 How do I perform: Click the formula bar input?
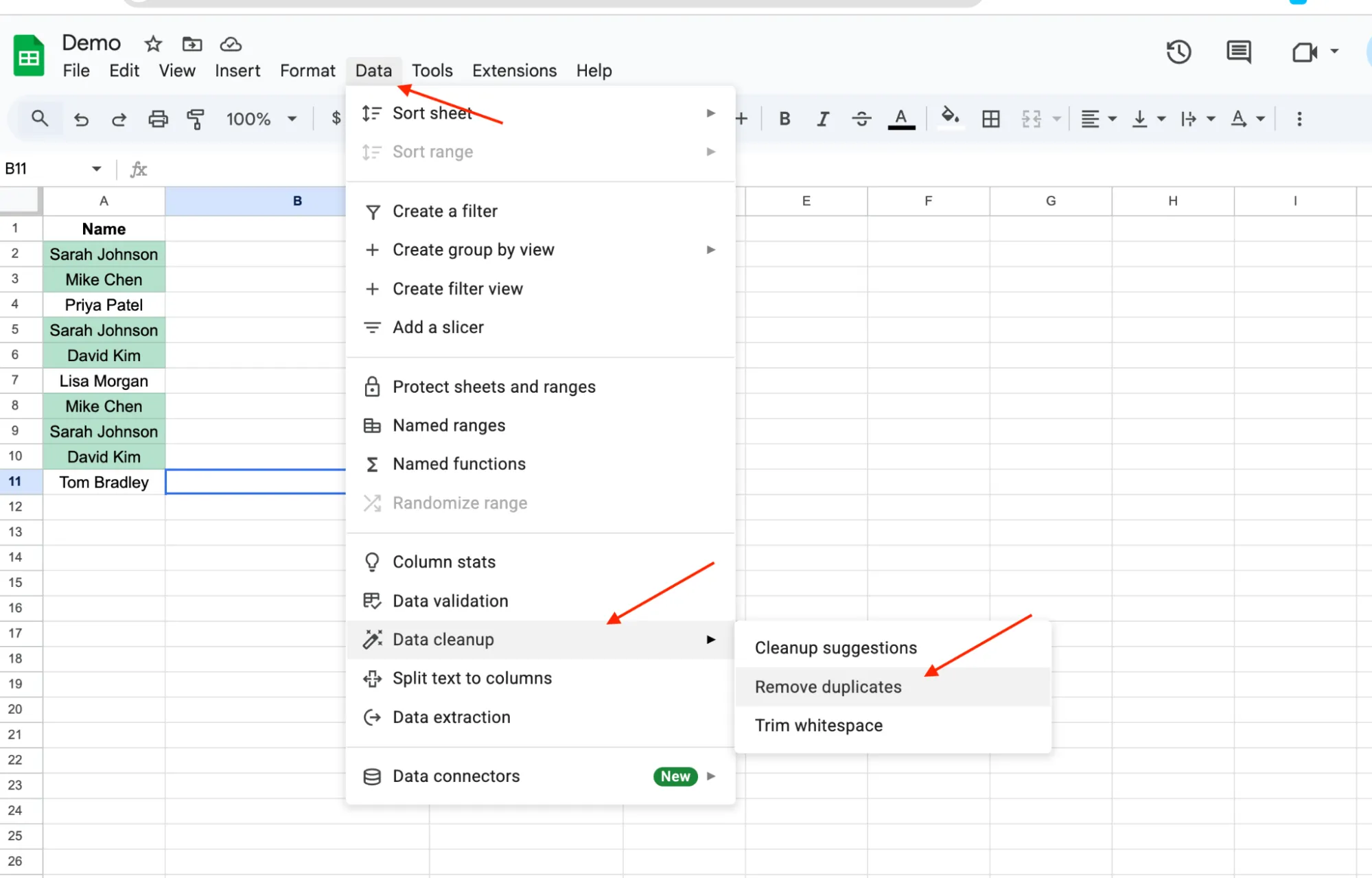(240, 168)
